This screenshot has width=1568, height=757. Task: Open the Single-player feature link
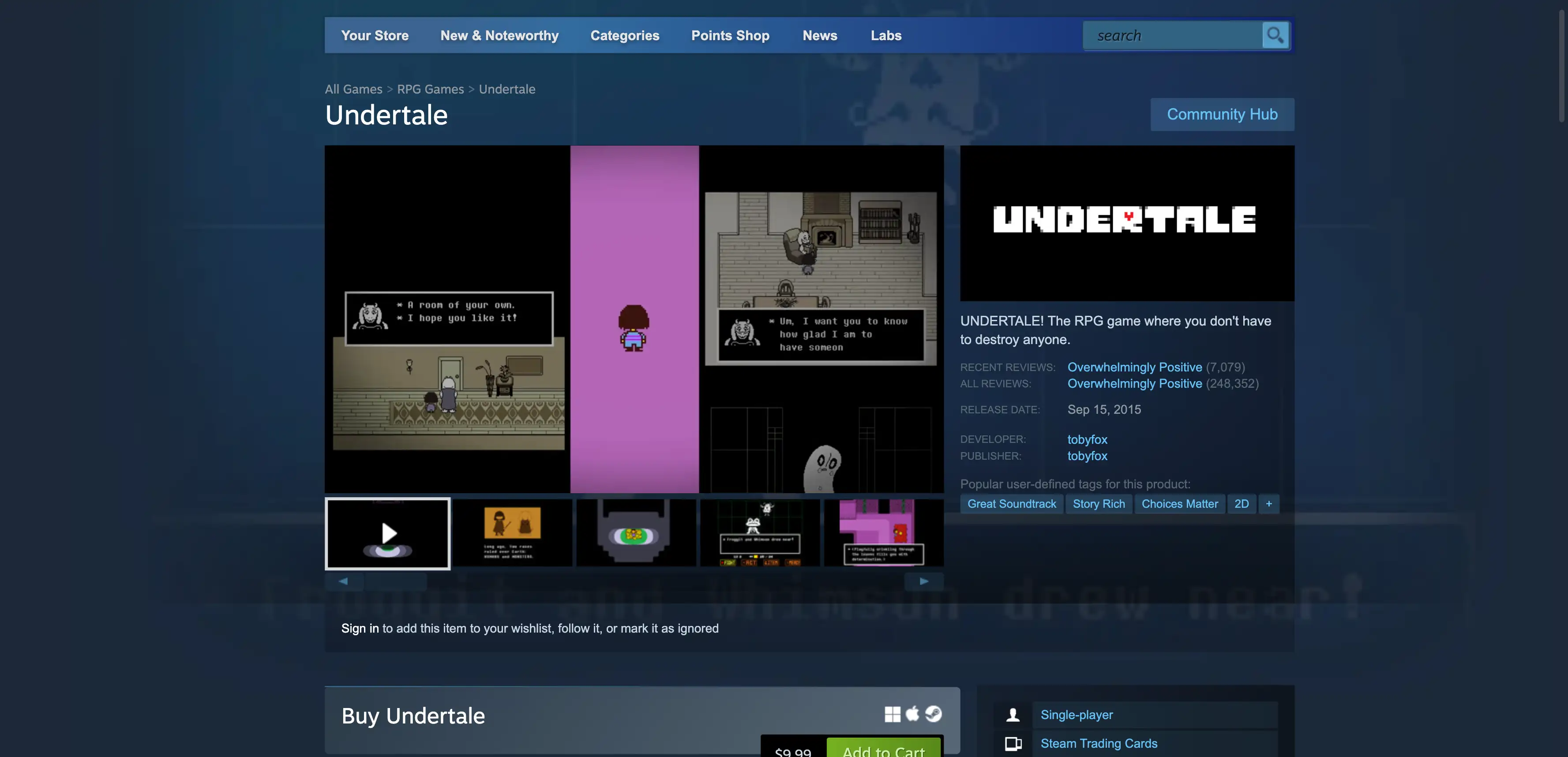1077,715
